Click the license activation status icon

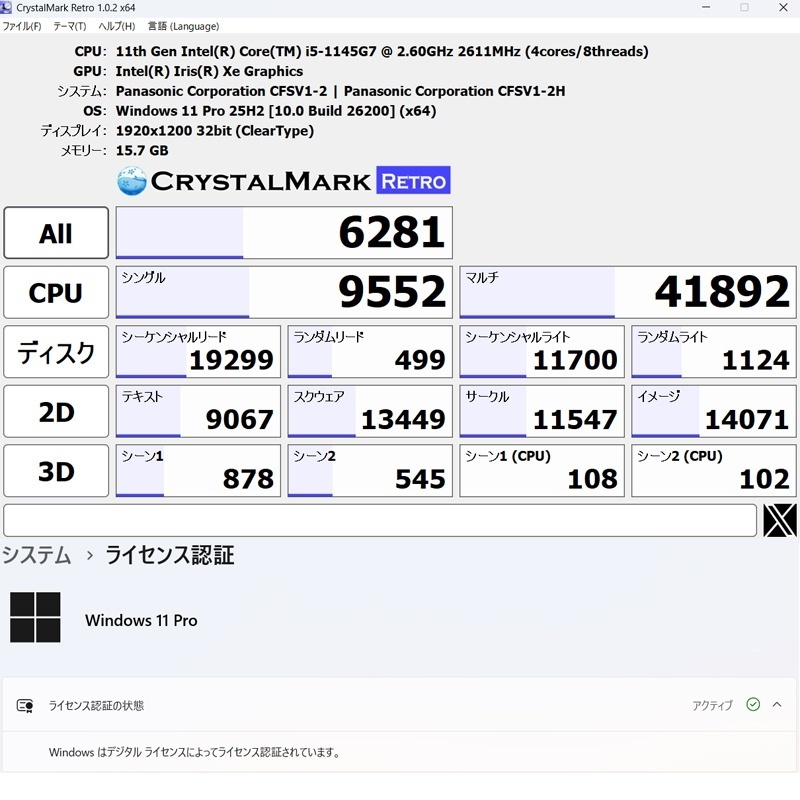(x=24, y=706)
